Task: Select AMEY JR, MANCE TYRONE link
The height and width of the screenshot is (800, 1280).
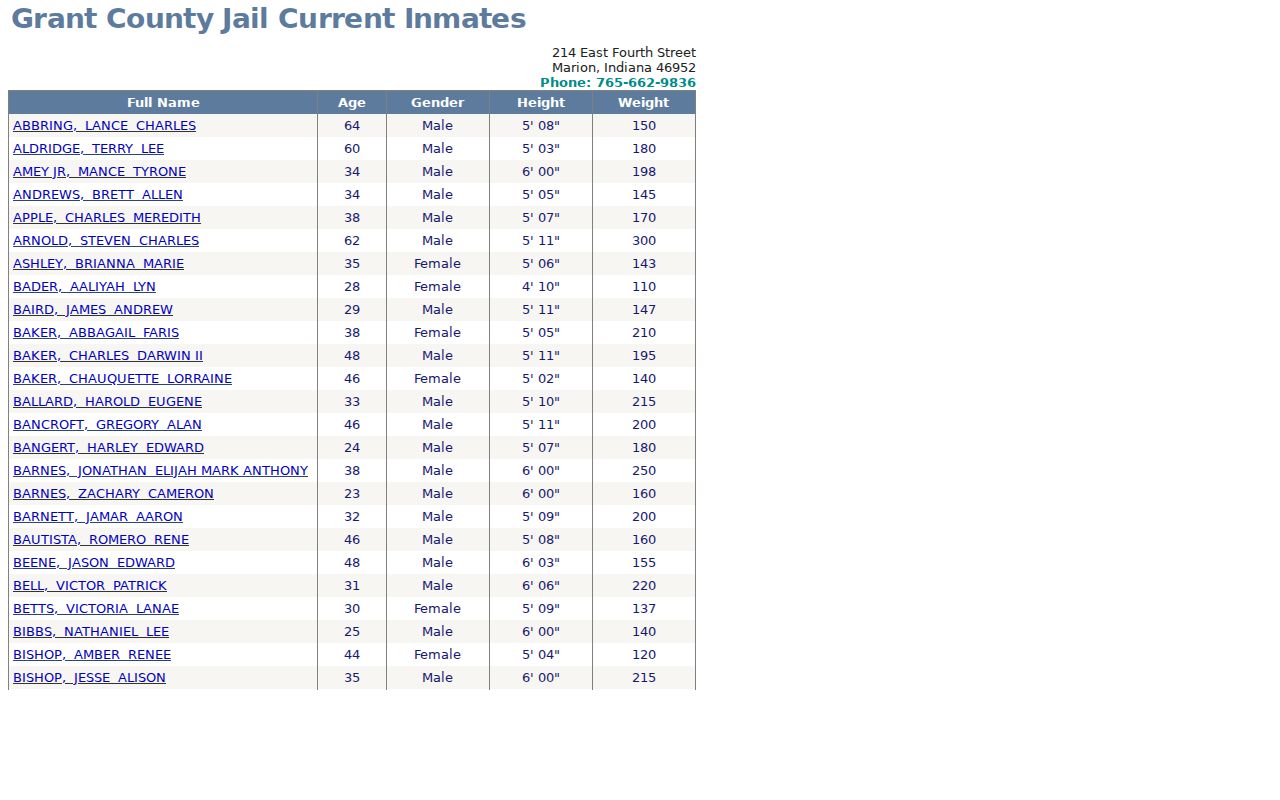Action: coord(99,172)
